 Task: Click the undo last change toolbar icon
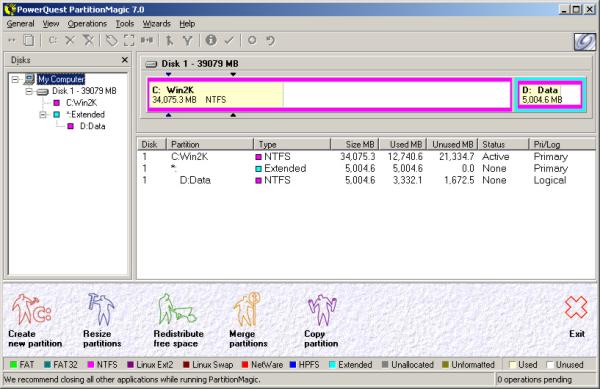270,40
